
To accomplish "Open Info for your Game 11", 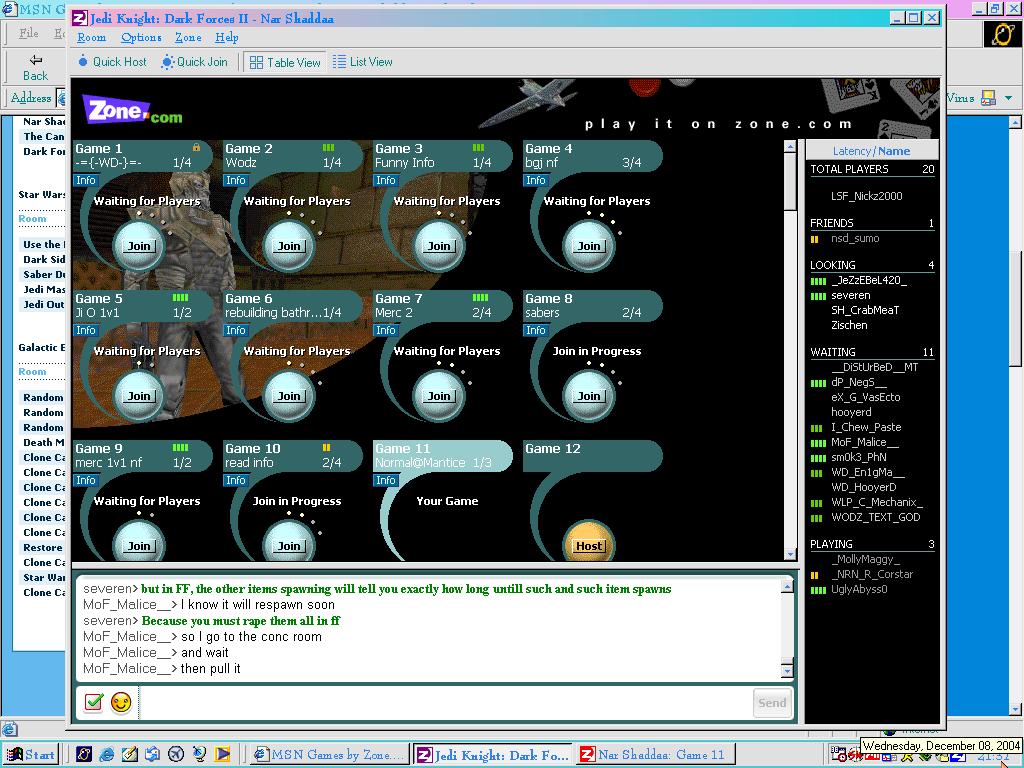I will click(385, 481).
